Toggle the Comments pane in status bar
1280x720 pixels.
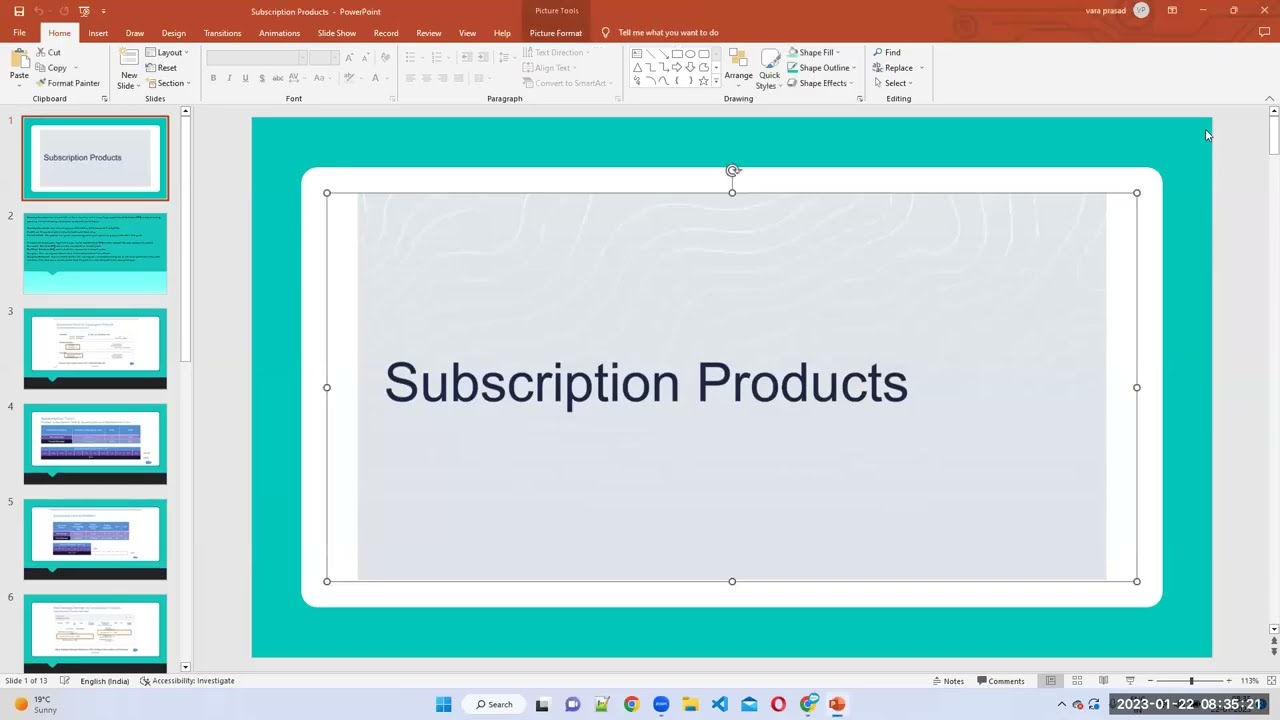(1001, 681)
